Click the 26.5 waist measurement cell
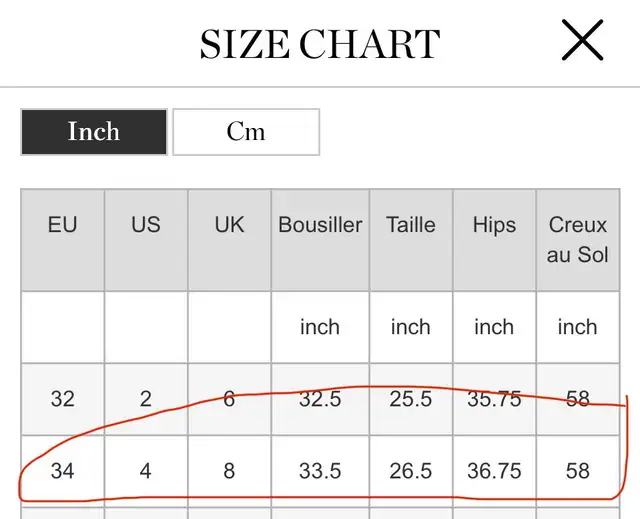 [411, 471]
